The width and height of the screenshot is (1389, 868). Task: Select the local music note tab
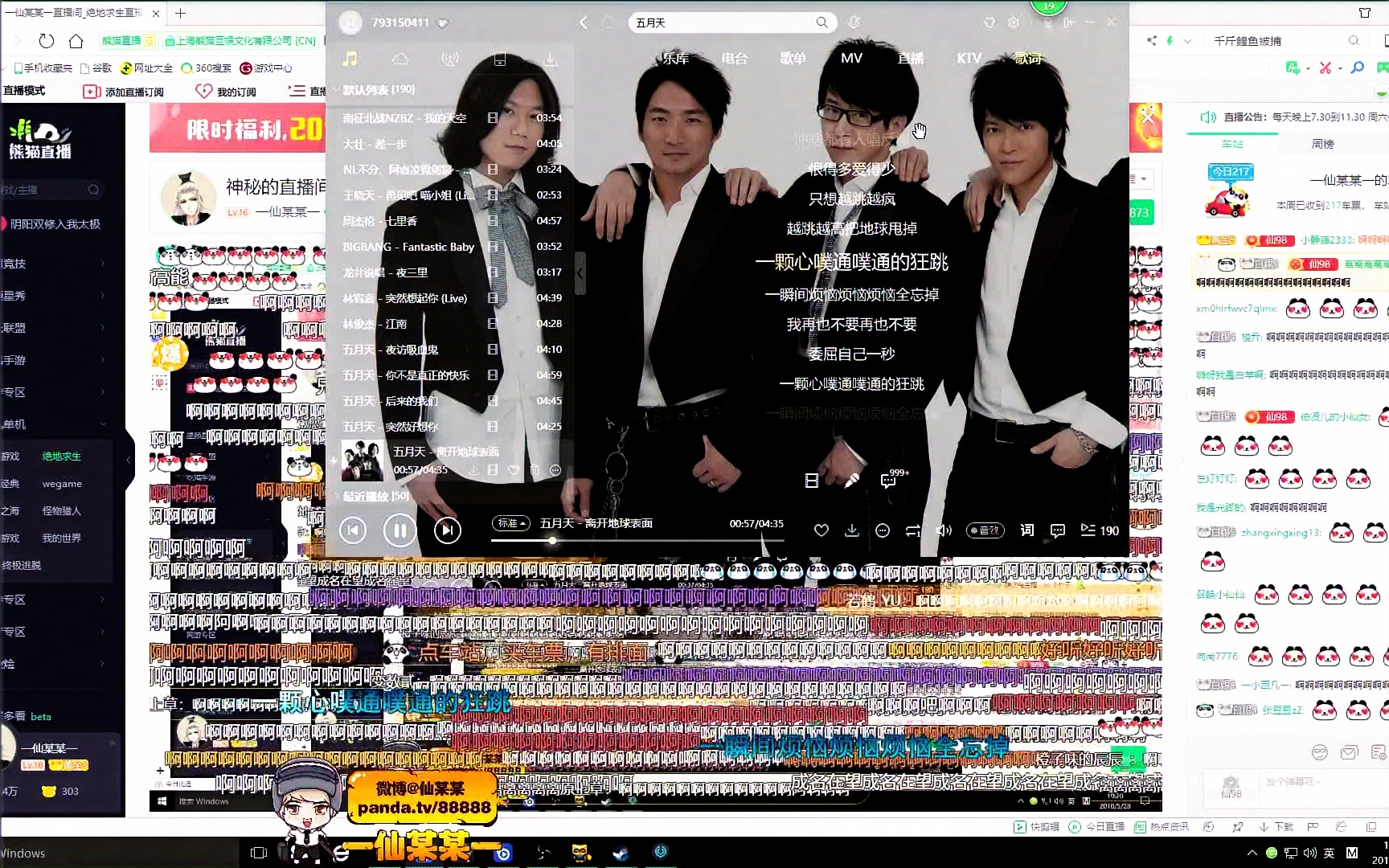[x=350, y=59]
